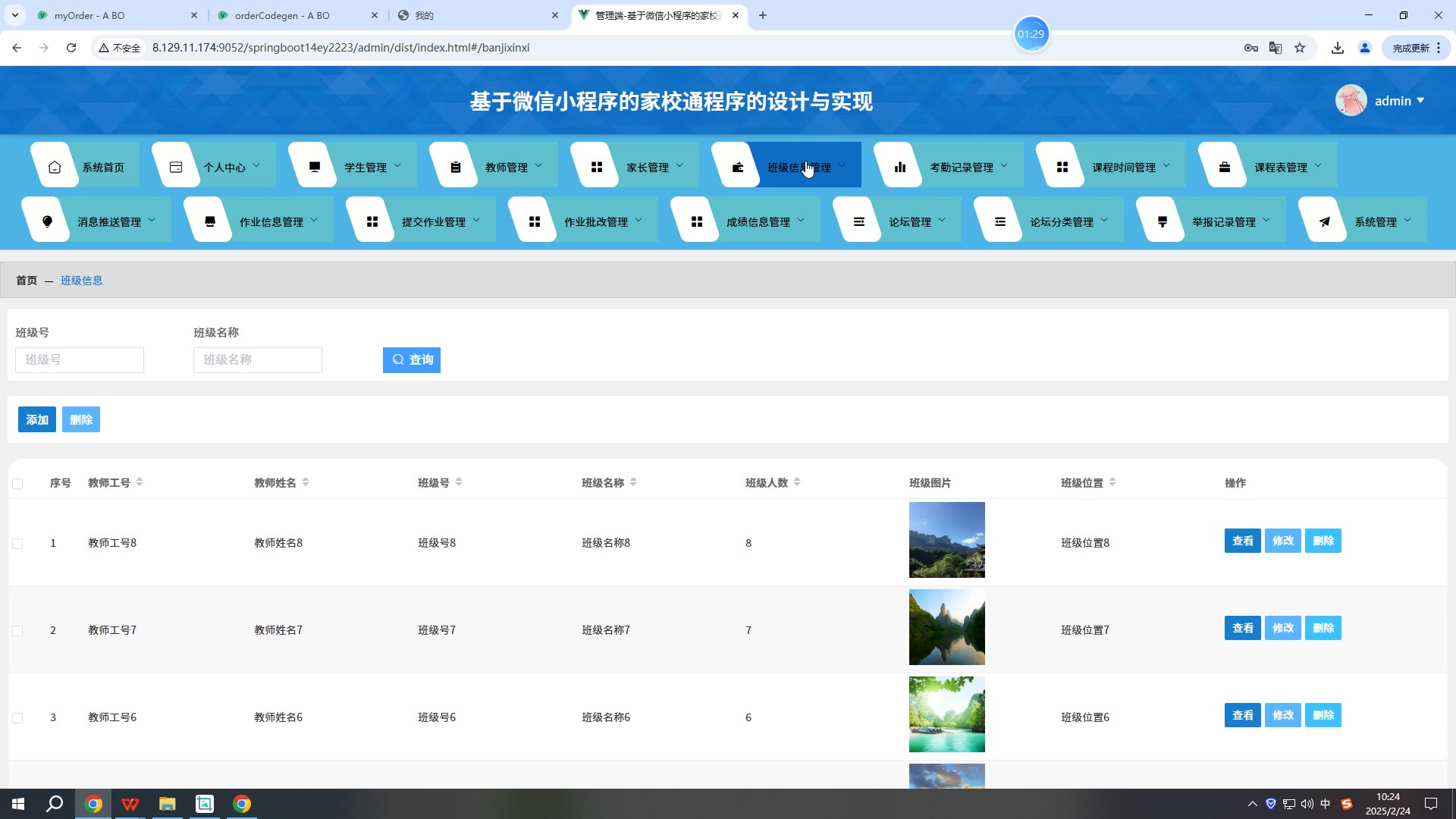1456x819 pixels.
Task: Bookmark this page with the star icon
Action: click(1300, 48)
